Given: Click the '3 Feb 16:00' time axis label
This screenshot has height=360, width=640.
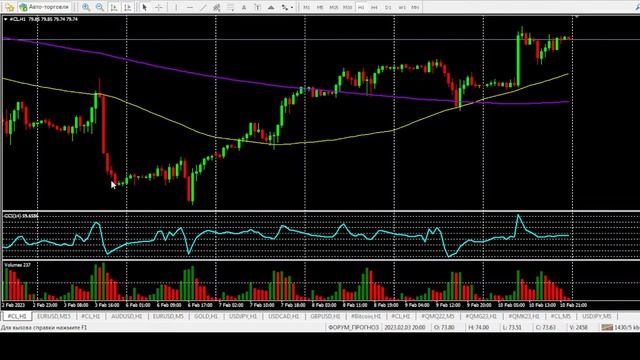Looking at the screenshot, I should click(x=107, y=305).
